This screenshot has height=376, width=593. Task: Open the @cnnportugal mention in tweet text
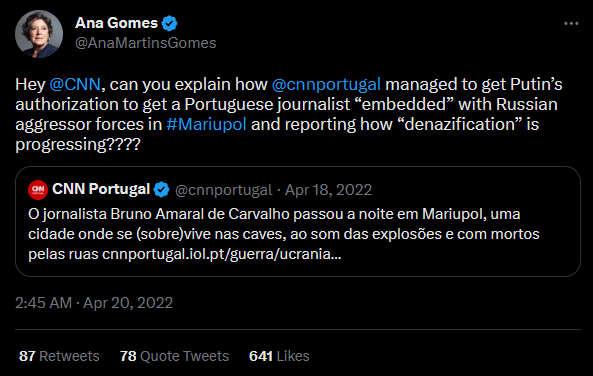326,84
